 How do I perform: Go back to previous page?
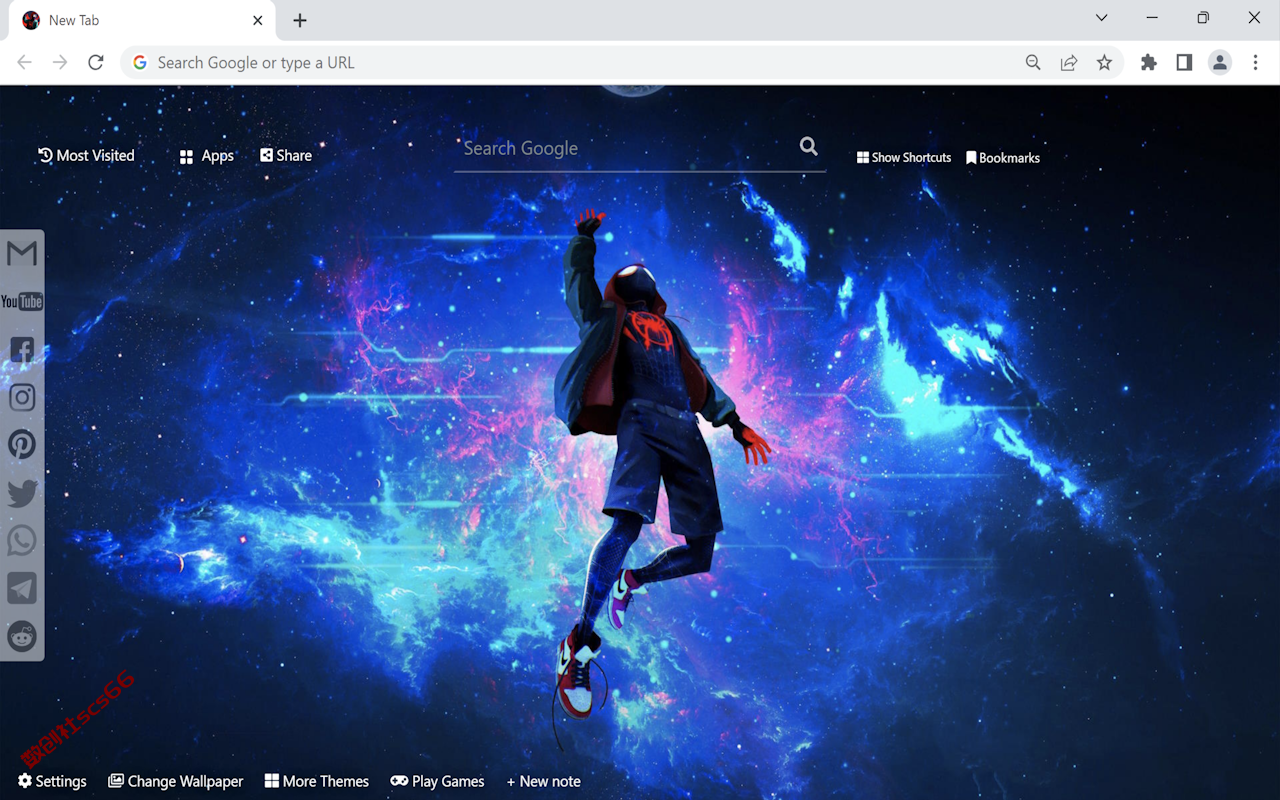(x=24, y=63)
